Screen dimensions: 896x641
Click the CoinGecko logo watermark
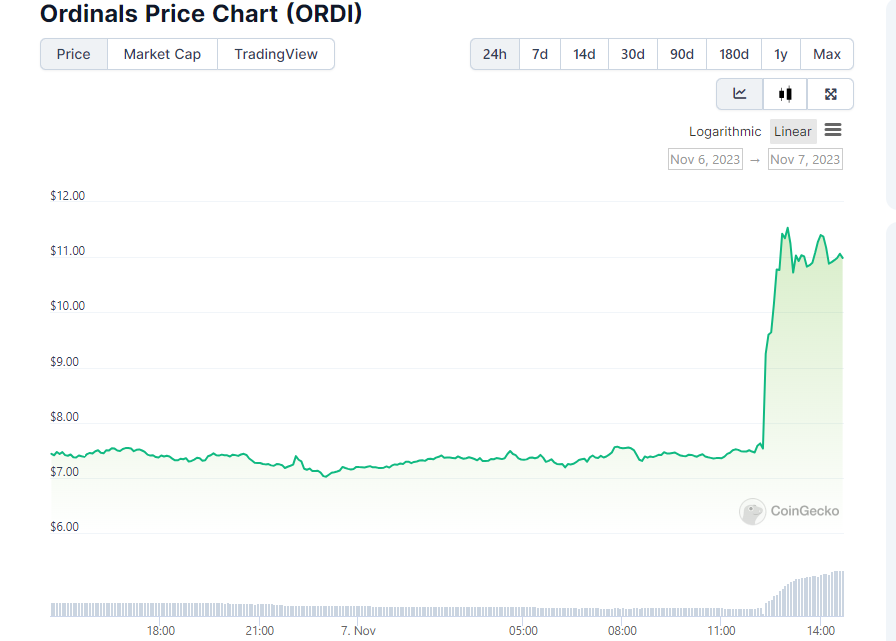789,511
